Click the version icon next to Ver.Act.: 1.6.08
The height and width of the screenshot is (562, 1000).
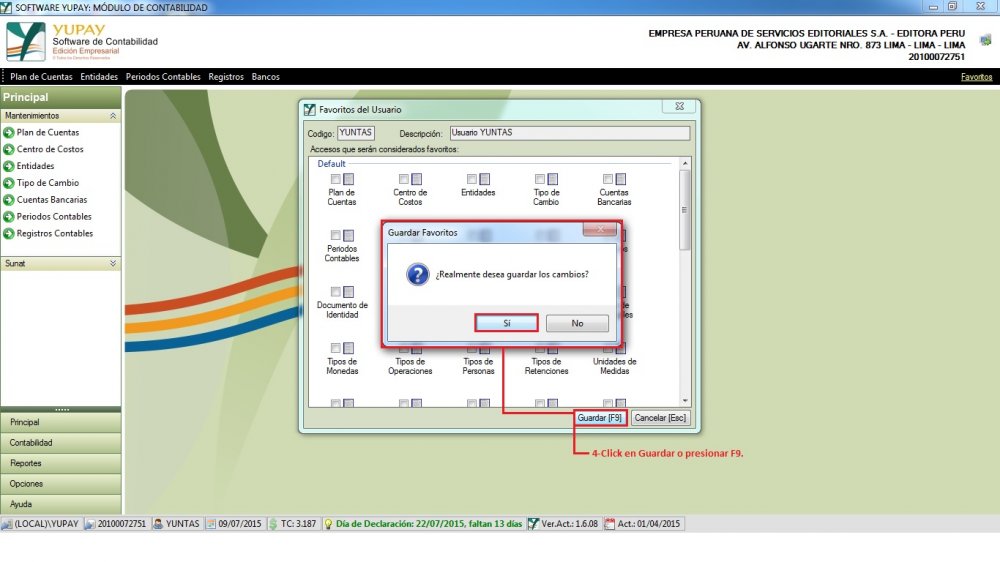pos(533,524)
